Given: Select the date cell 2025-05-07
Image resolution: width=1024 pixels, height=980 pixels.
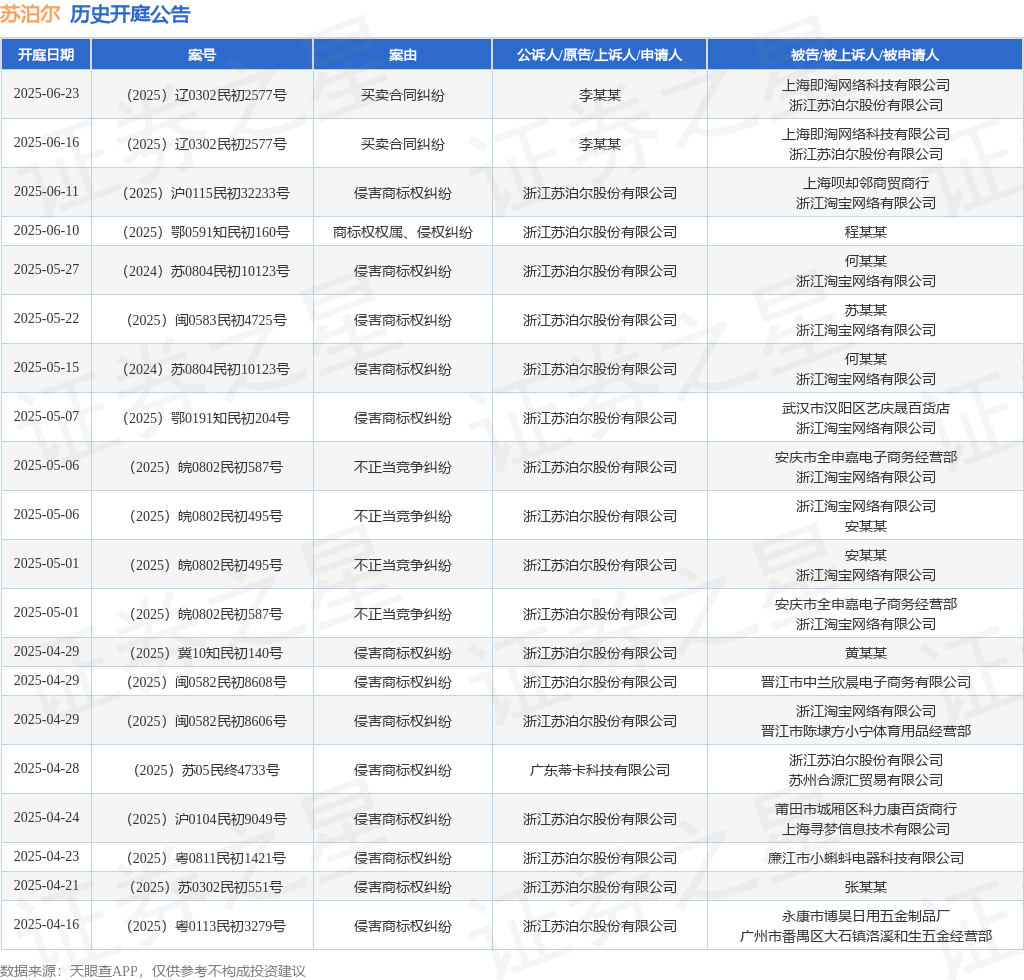Looking at the screenshot, I should pyautogui.click(x=46, y=417).
